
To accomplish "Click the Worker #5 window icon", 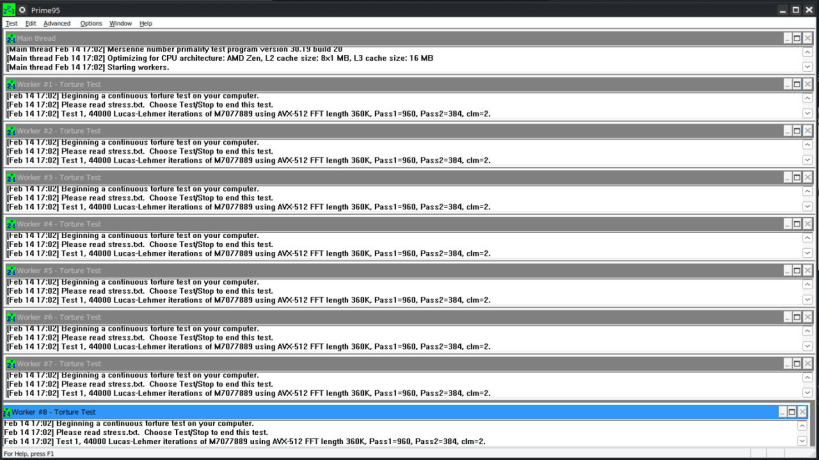I will point(11,270).
